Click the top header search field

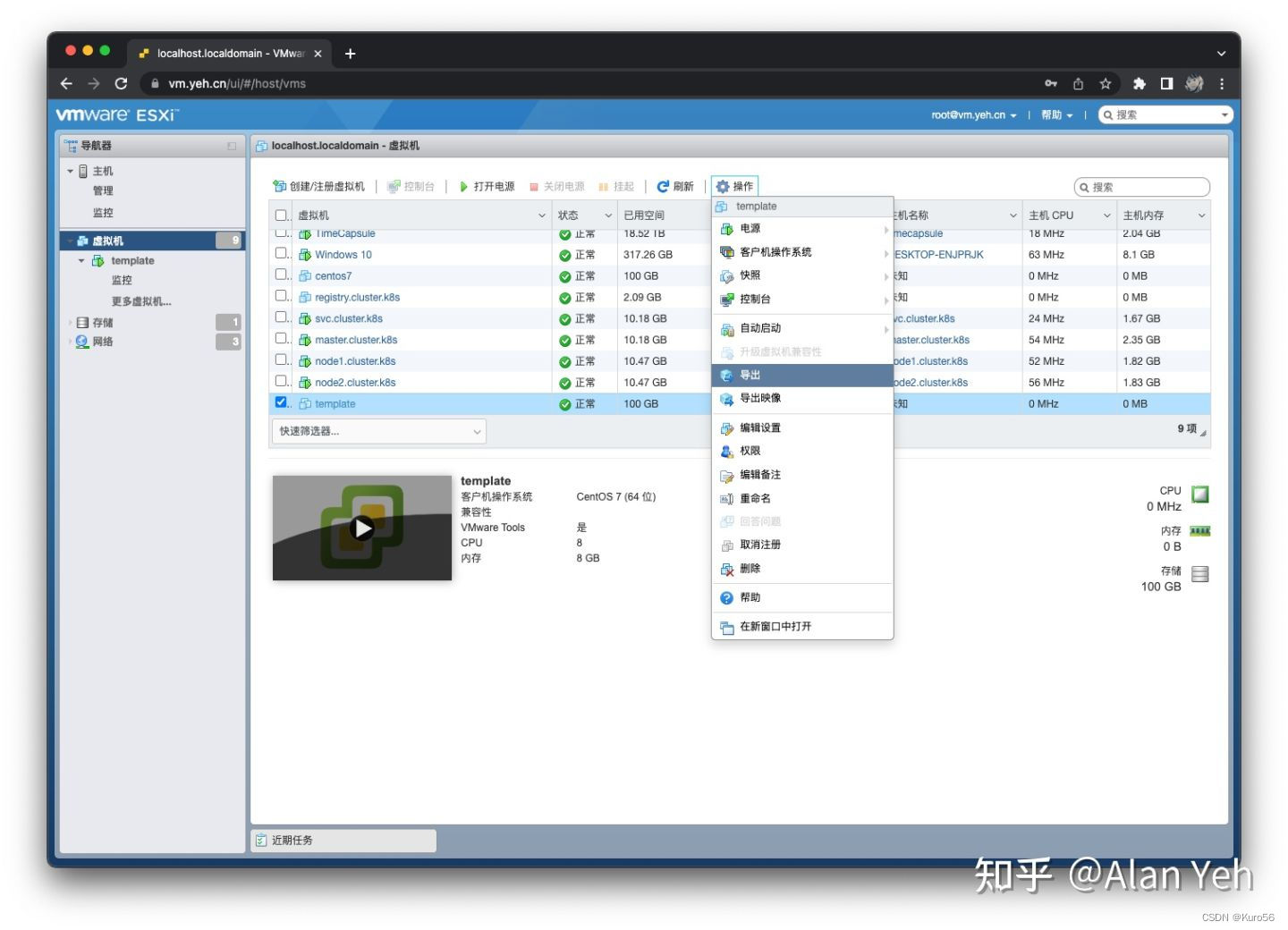[x=1165, y=114]
